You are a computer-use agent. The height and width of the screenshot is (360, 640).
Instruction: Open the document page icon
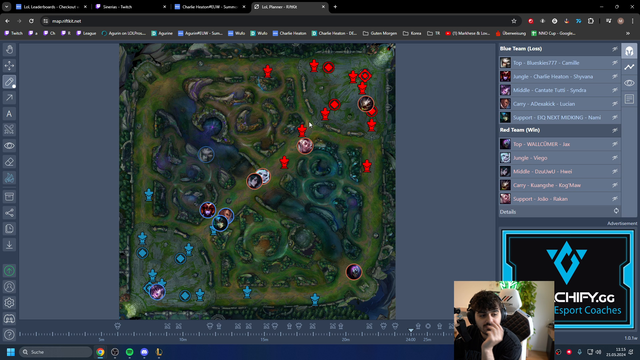(x=9, y=229)
